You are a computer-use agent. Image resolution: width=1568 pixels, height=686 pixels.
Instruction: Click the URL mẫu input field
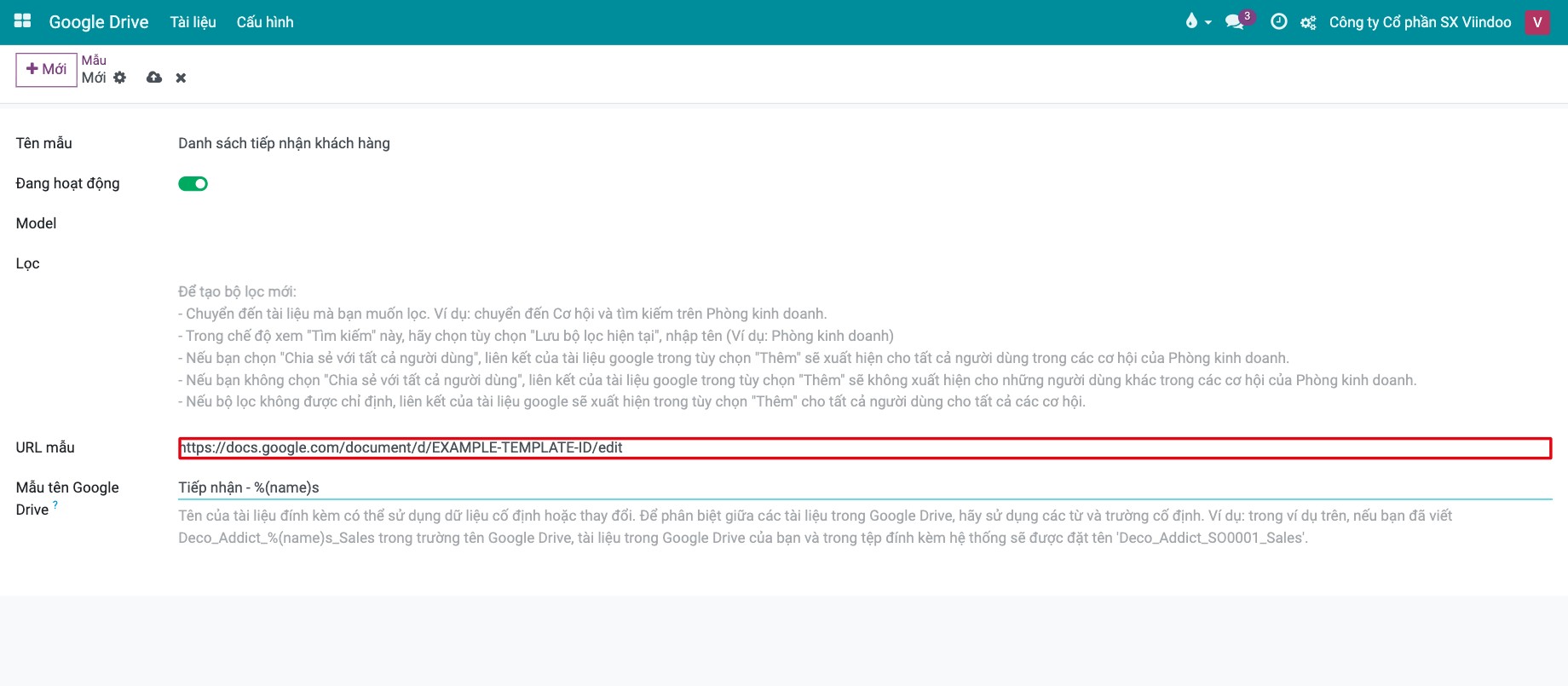(x=865, y=448)
